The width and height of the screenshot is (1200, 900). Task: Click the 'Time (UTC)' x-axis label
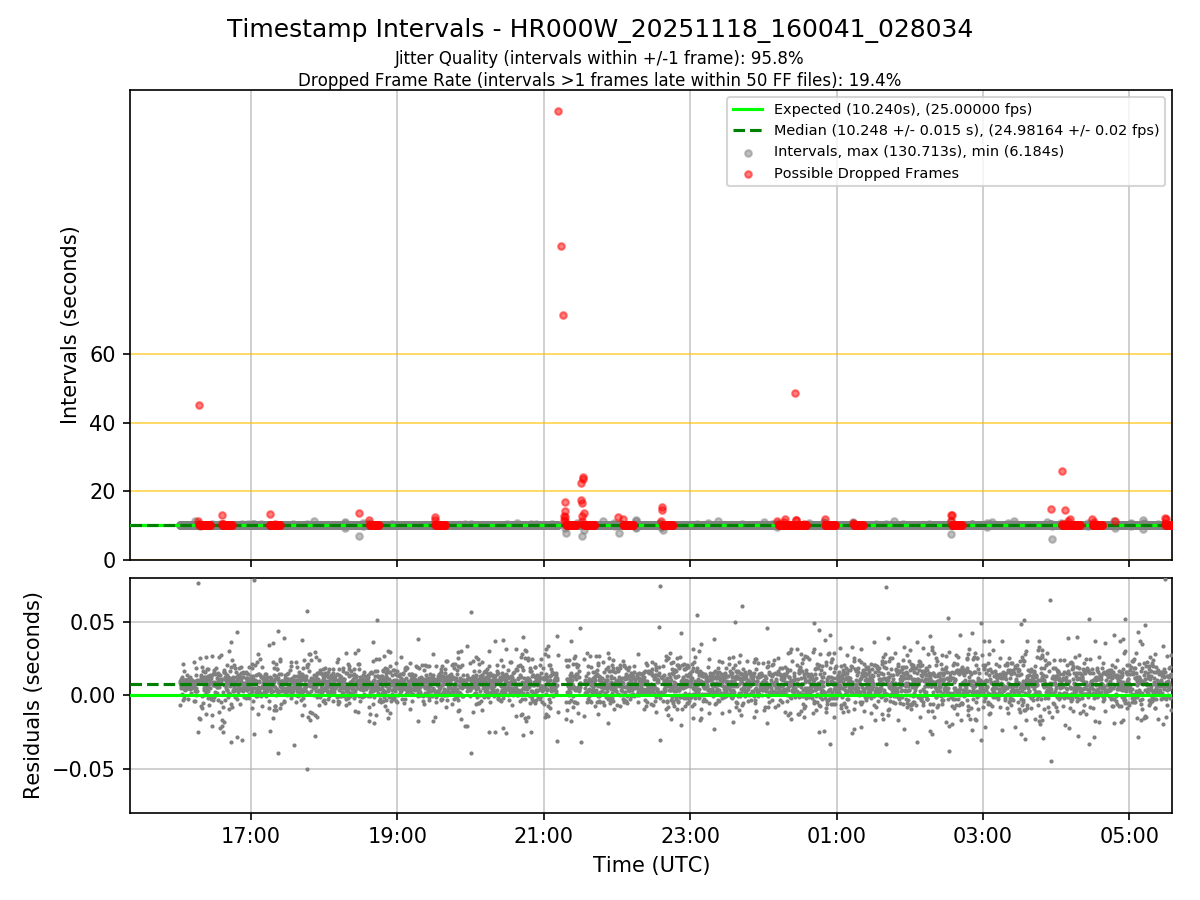pos(651,865)
